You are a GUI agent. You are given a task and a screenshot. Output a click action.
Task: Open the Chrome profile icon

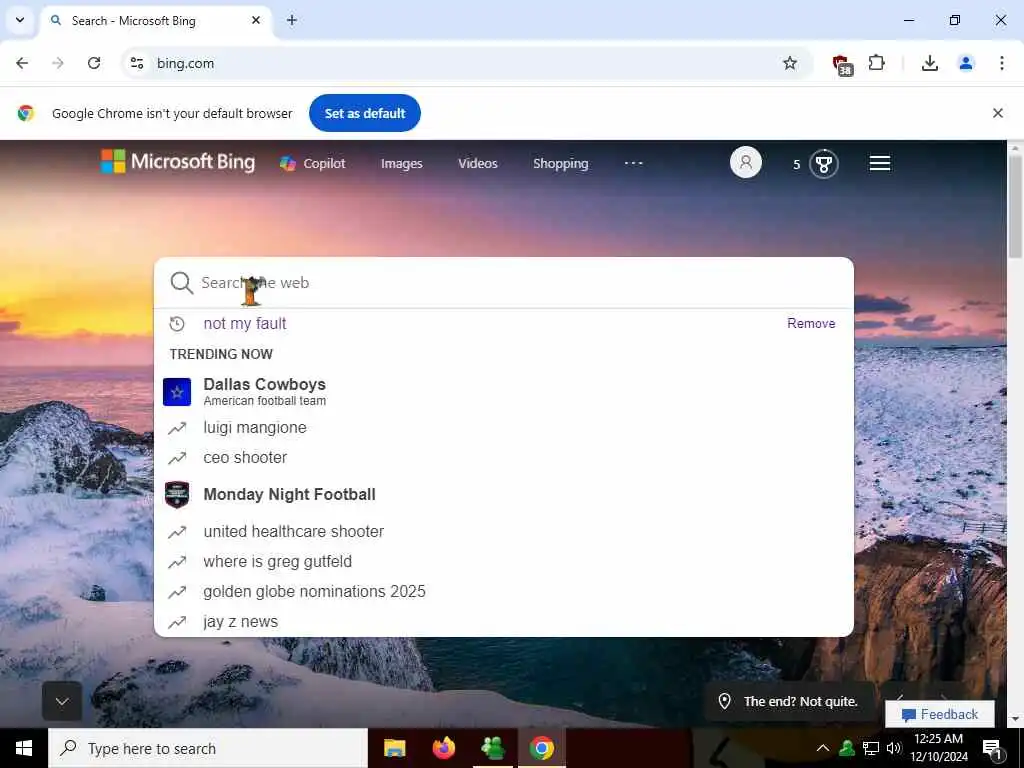(966, 63)
